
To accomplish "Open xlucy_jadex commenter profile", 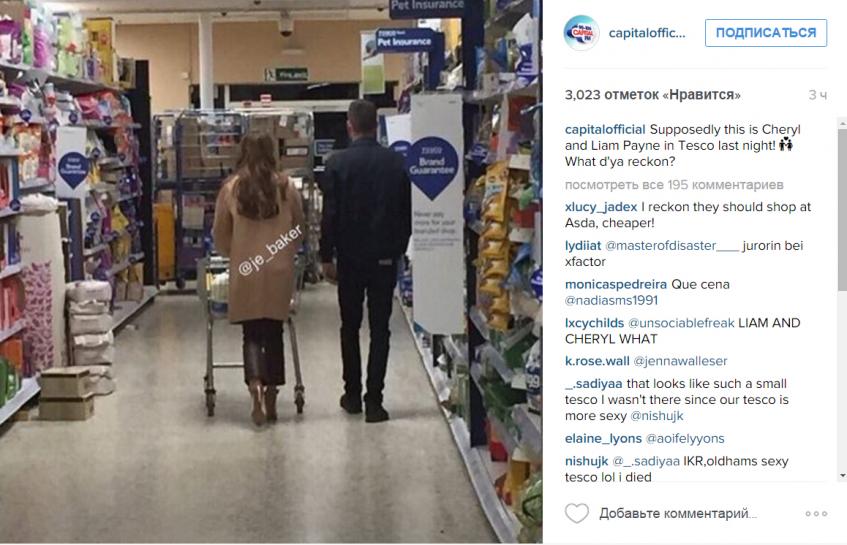I will [x=601, y=207].
